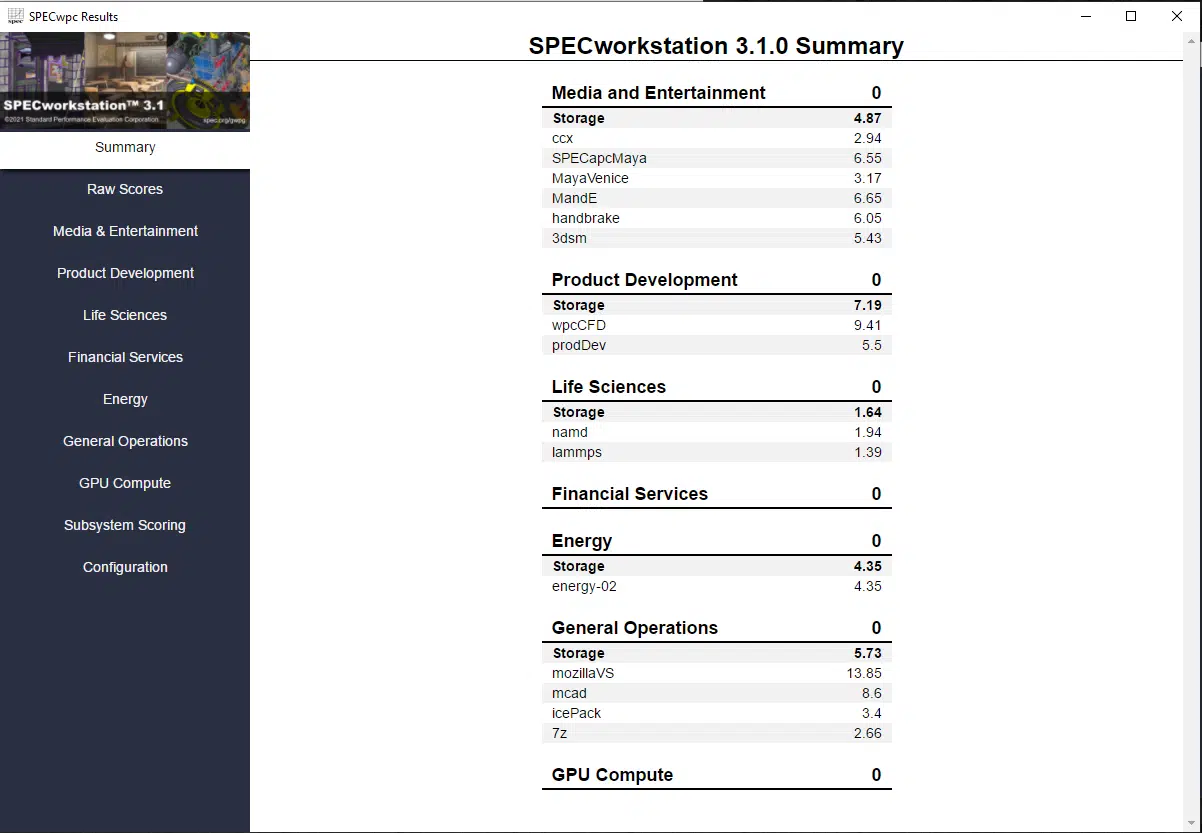Go to Media & Entertainment in sidebar
Screen dimensions: 1202x833
pyautogui.click(x=125, y=231)
